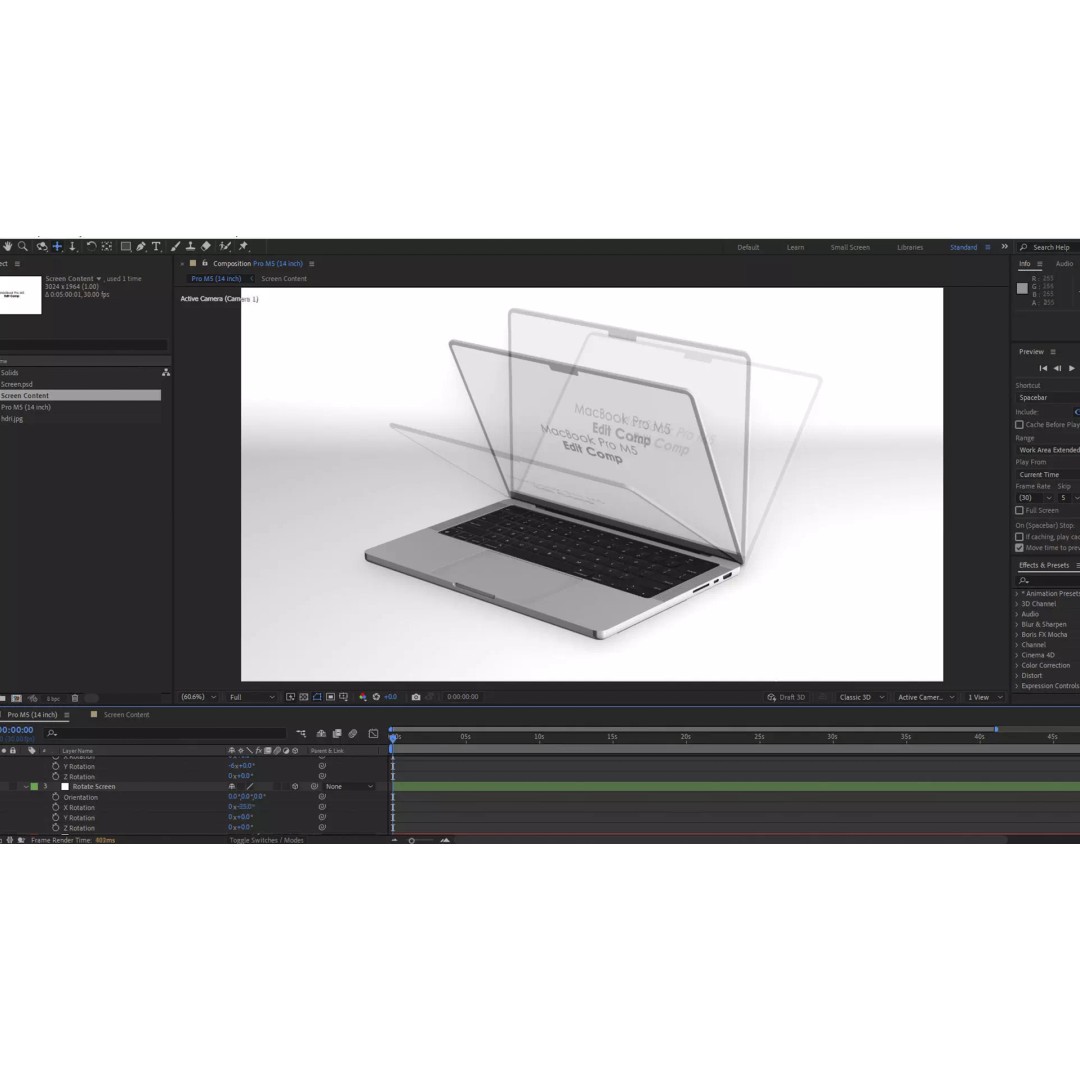Click the reset exposure icon in viewer

click(x=376, y=697)
